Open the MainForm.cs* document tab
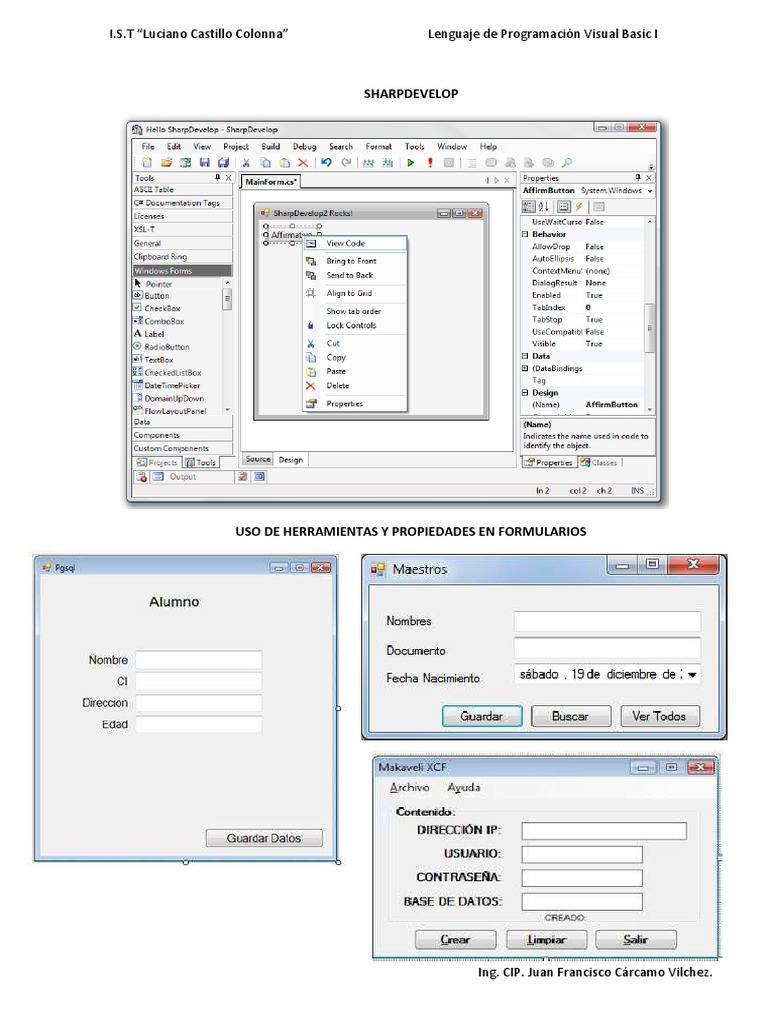The height and width of the screenshot is (1024, 768). [271, 182]
